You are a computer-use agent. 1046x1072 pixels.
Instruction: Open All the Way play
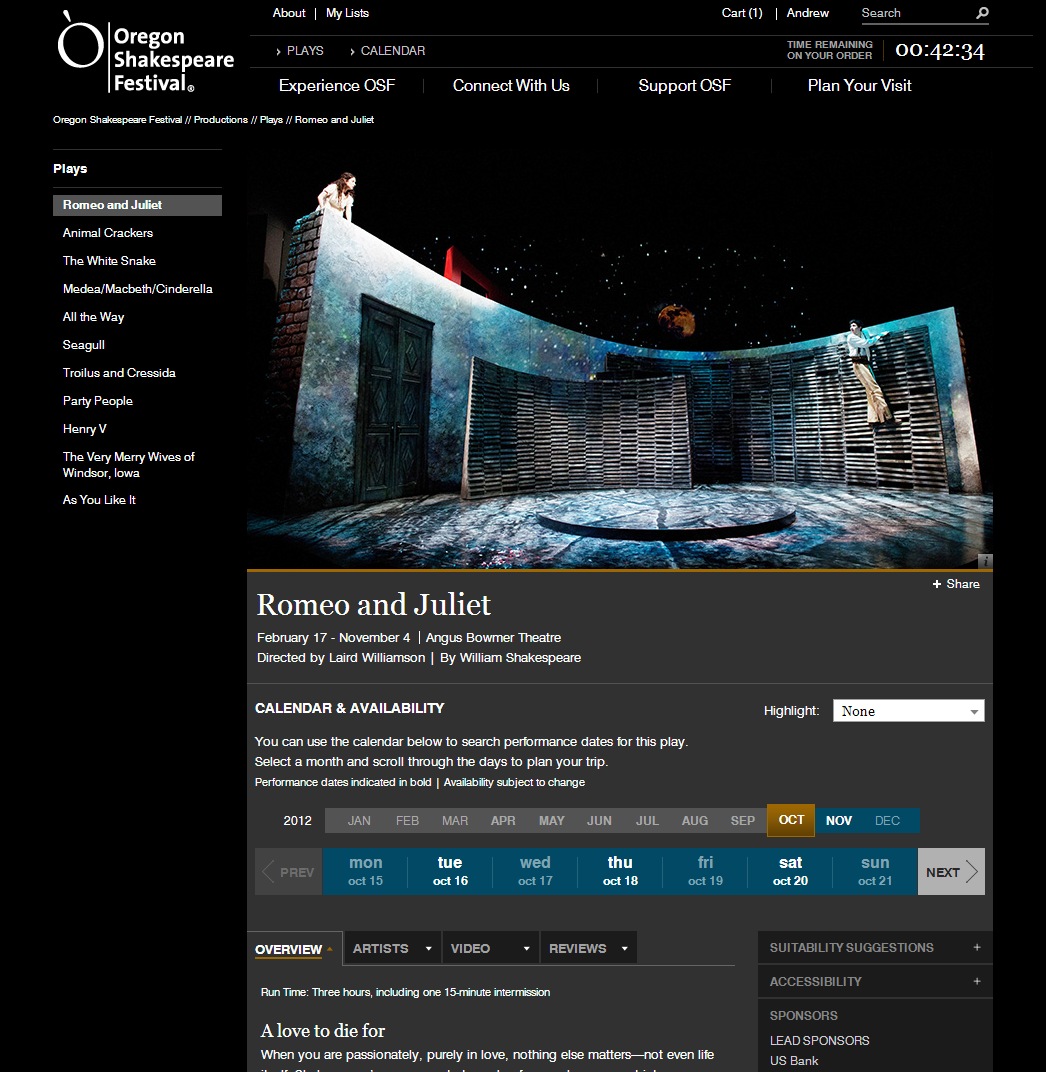(94, 317)
